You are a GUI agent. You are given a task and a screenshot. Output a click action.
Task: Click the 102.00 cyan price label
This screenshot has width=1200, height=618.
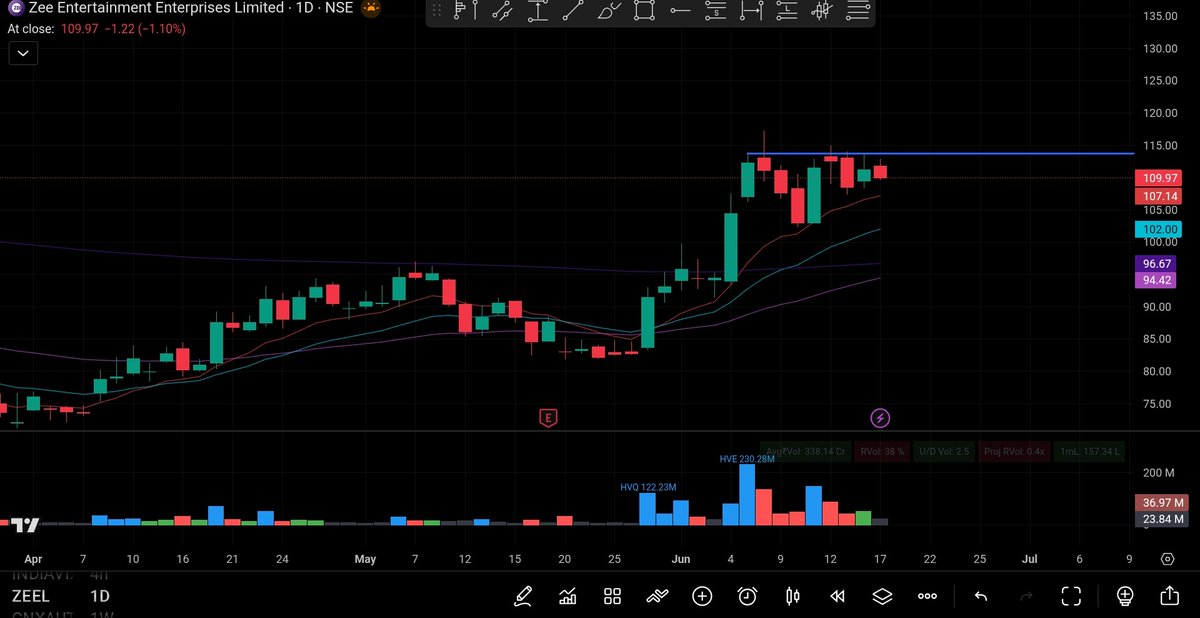click(1159, 229)
